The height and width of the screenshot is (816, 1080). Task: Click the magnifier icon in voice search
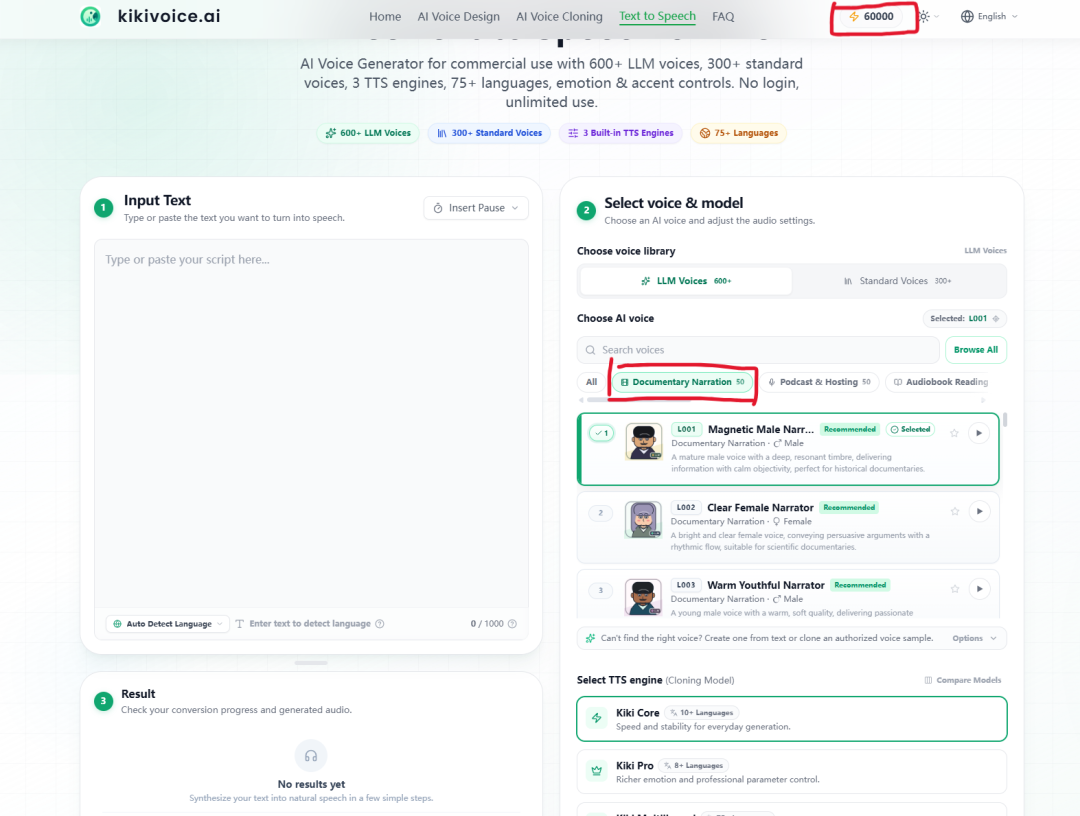pyautogui.click(x=590, y=350)
